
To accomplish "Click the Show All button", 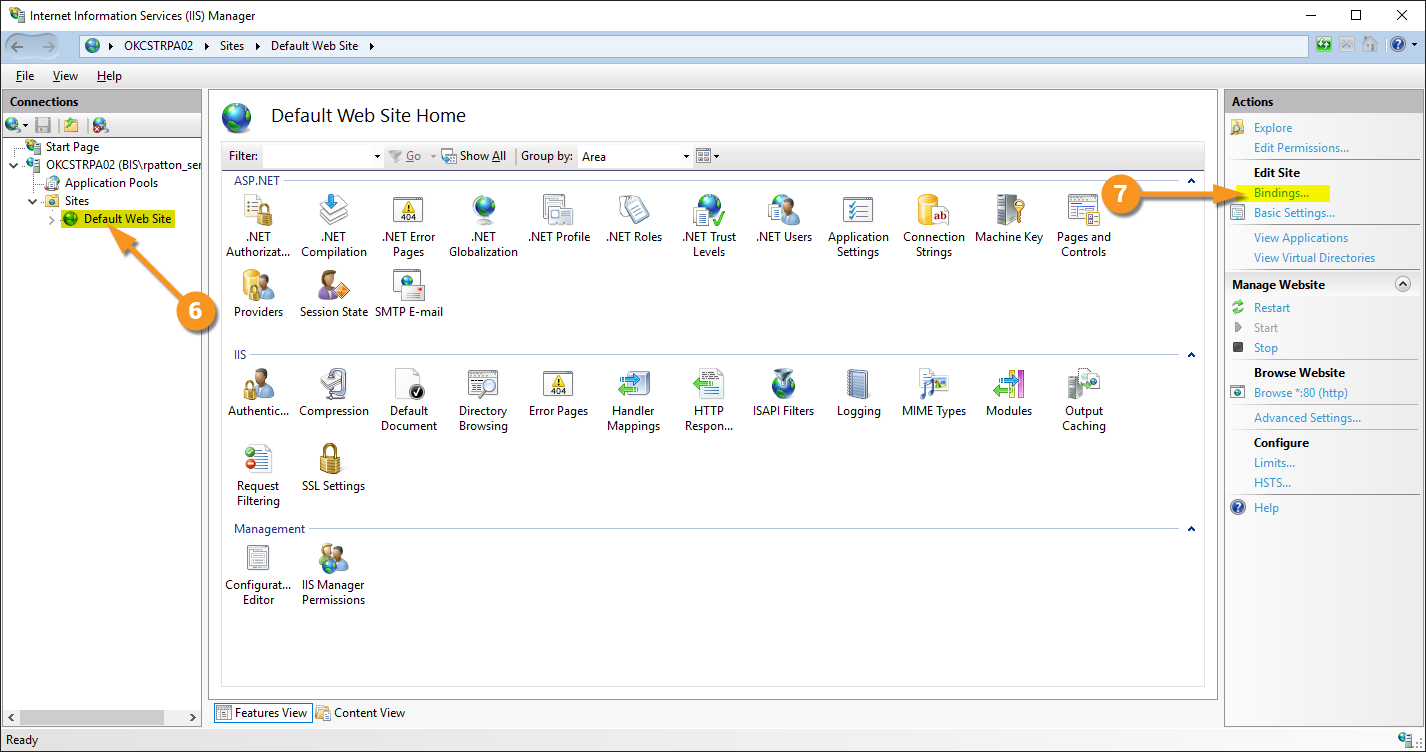I will tap(474, 156).
